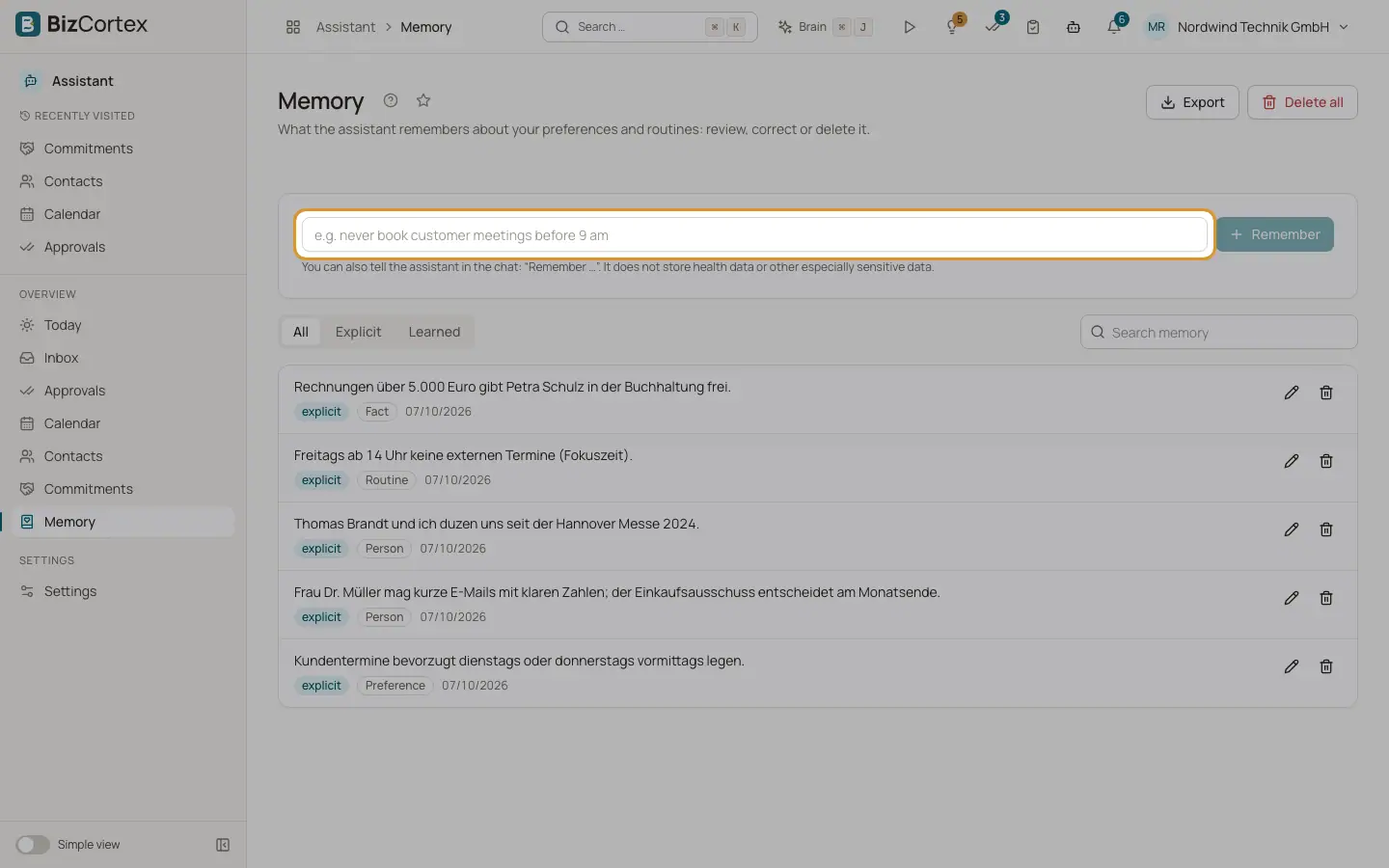
Task: Focus the new memory text input
Action: tap(754, 235)
